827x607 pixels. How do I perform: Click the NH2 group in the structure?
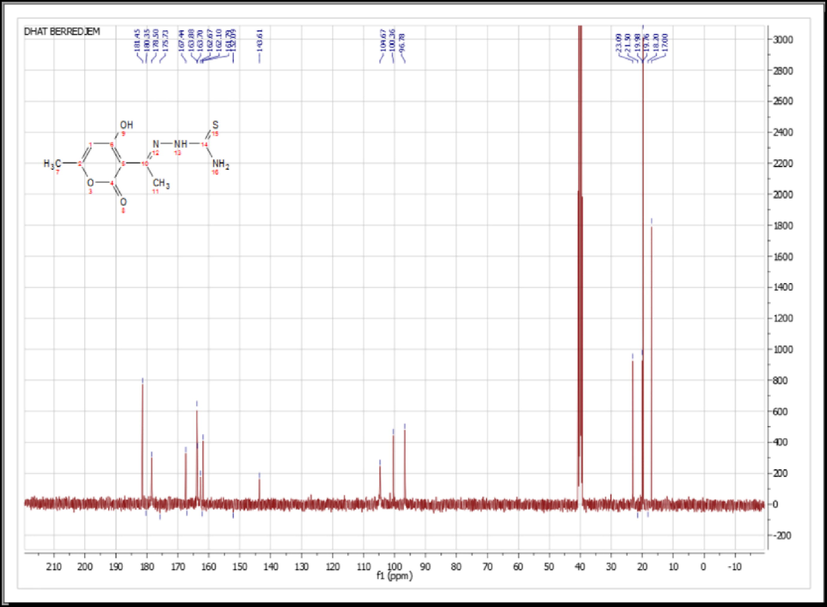click(221, 164)
